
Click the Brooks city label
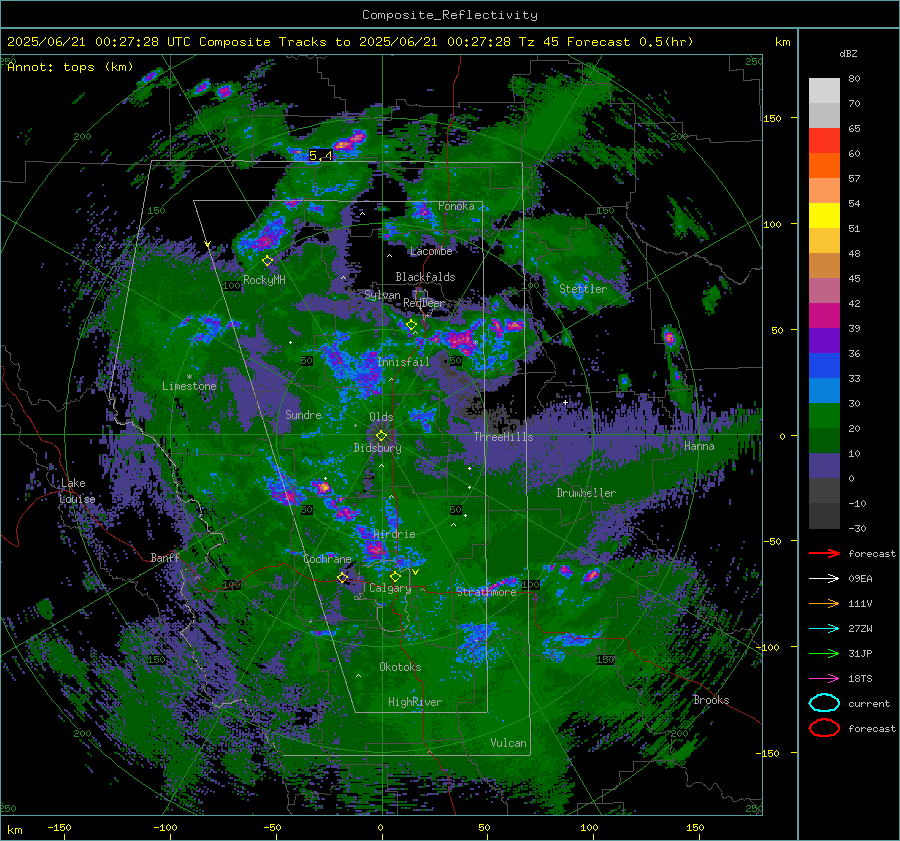tap(711, 700)
